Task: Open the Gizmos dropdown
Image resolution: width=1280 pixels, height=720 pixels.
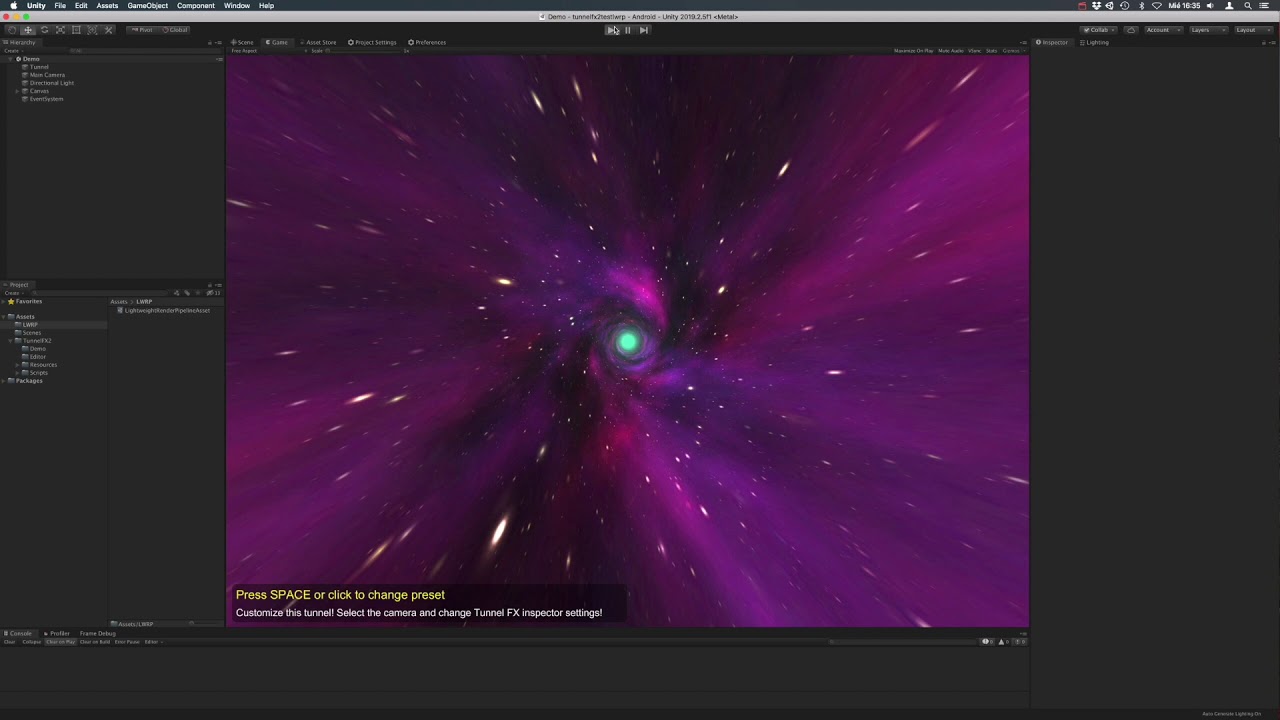Action: click(1013, 50)
